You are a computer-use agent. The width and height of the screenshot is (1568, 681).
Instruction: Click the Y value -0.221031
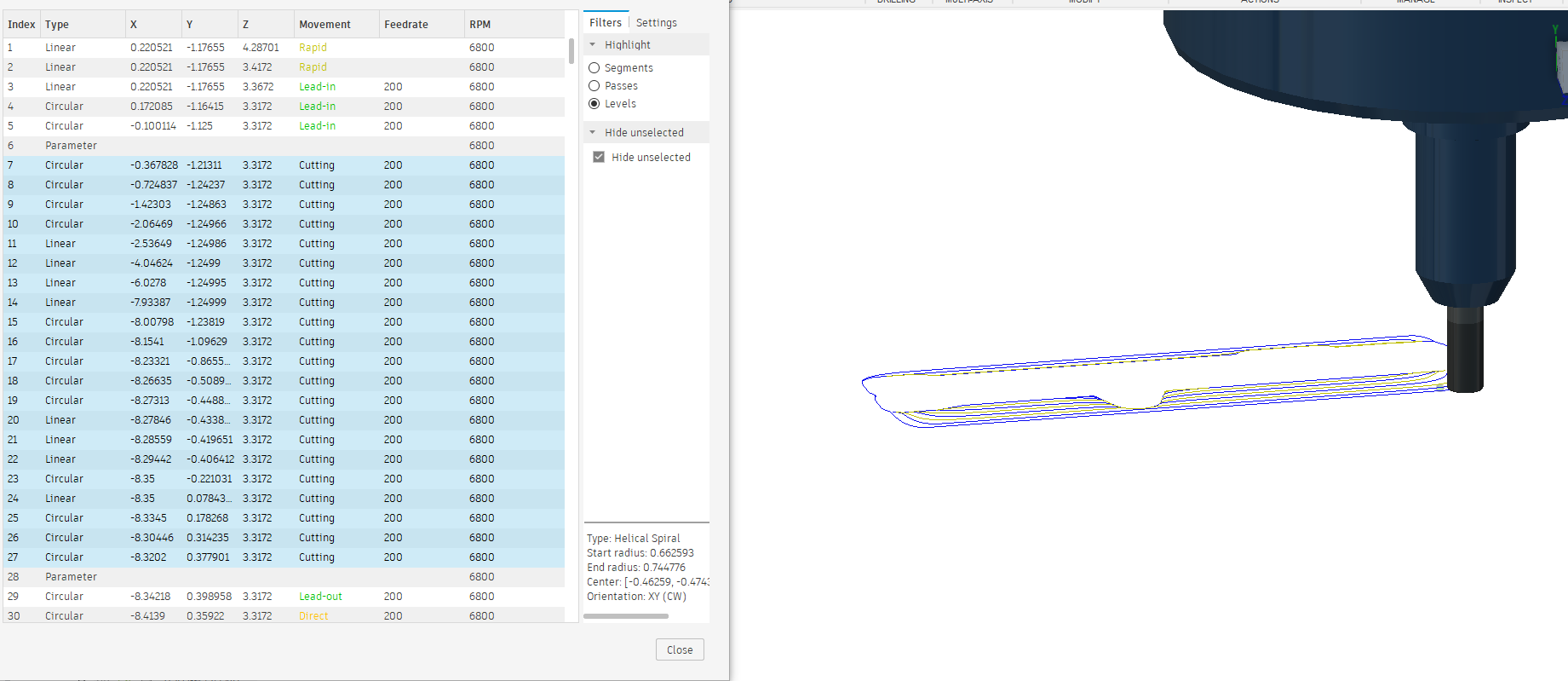(210, 479)
